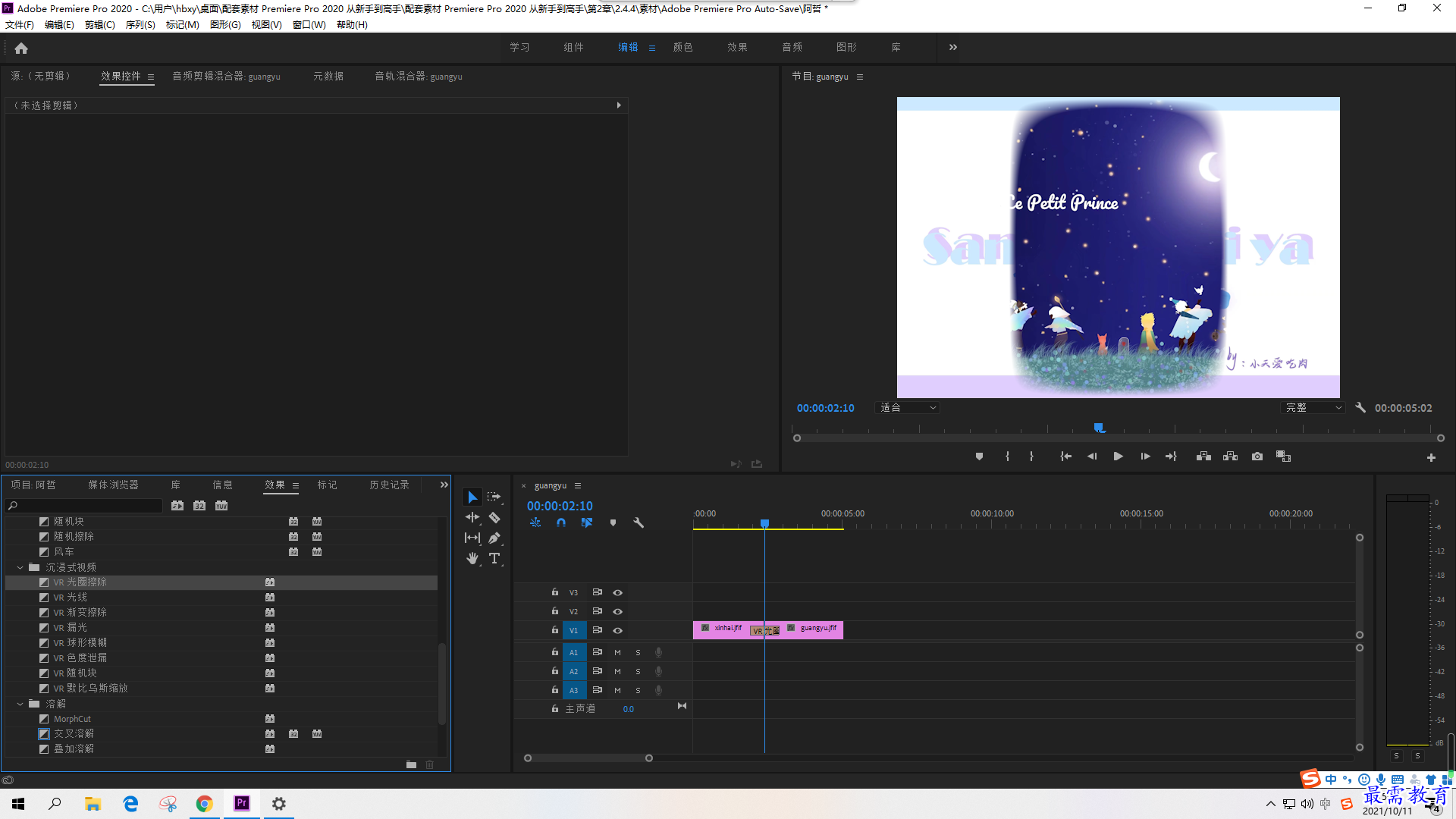
Task: Mark Out point in Program monitor
Action: tap(1031, 457)
